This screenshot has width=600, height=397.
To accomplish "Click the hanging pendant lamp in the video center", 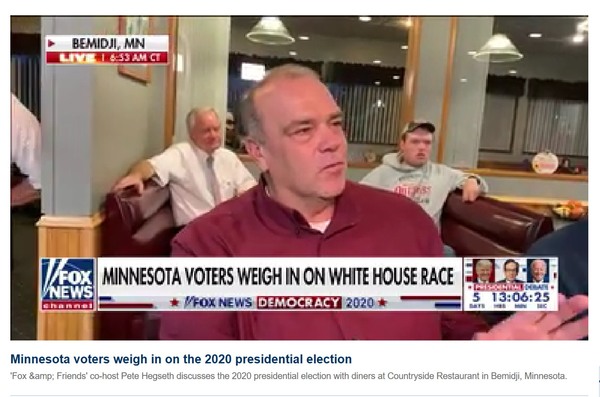I will (270, 31).
